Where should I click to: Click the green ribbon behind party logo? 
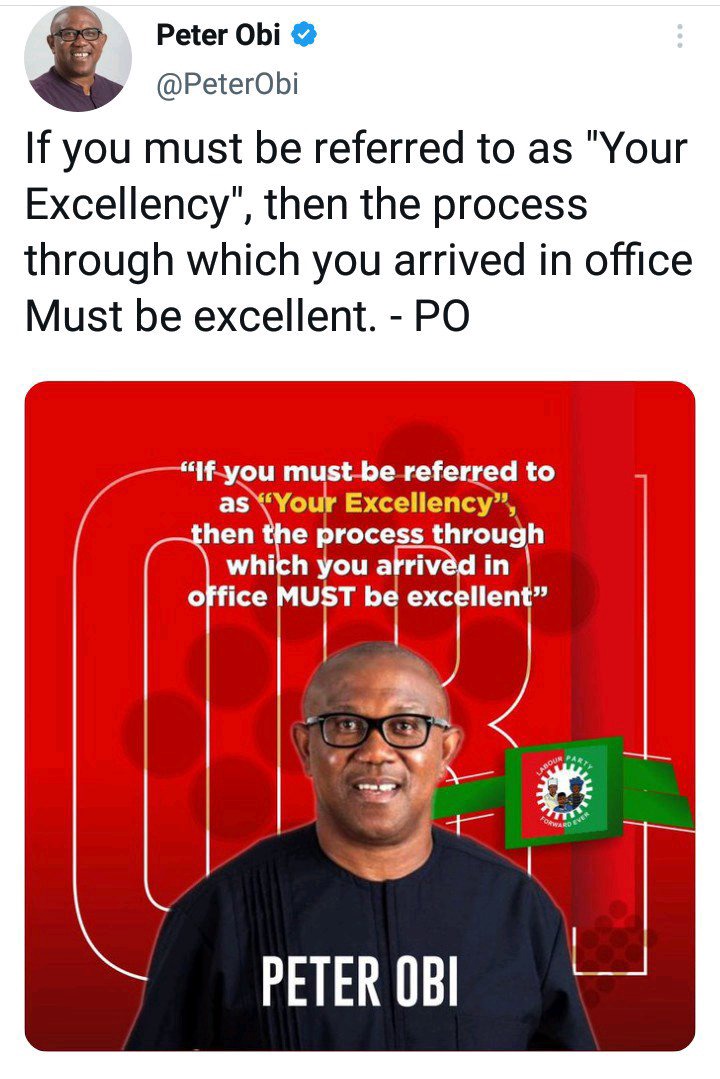[x=657, y=791]
